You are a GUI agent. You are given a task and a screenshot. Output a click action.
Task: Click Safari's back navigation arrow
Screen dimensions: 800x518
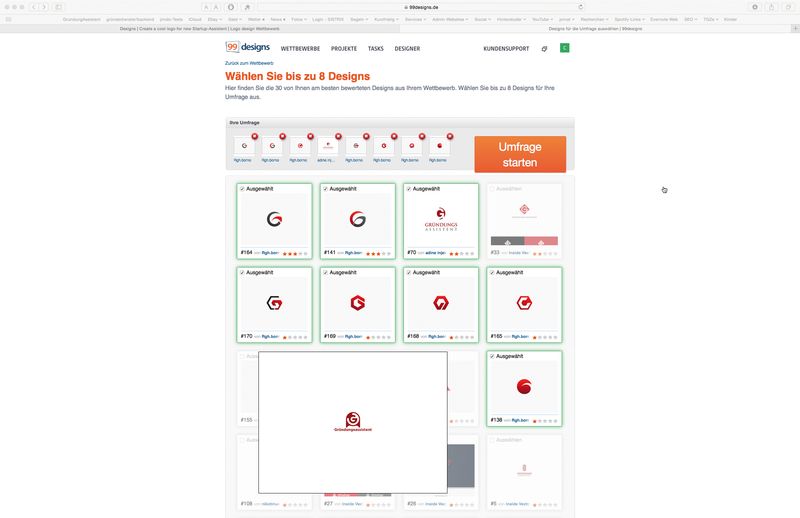[31, 7]
